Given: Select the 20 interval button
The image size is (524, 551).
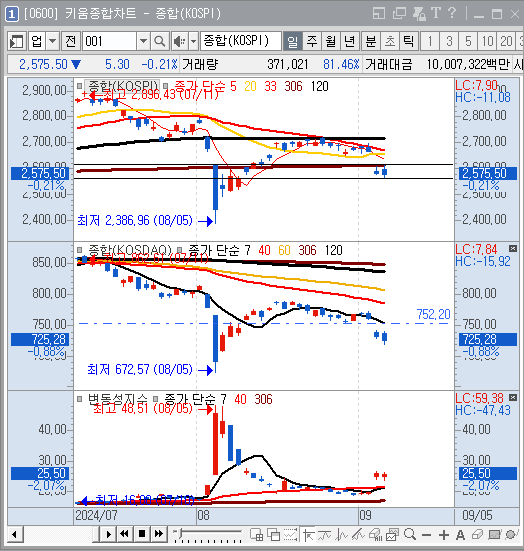Looking at the screenshot, I should [506, 41].
